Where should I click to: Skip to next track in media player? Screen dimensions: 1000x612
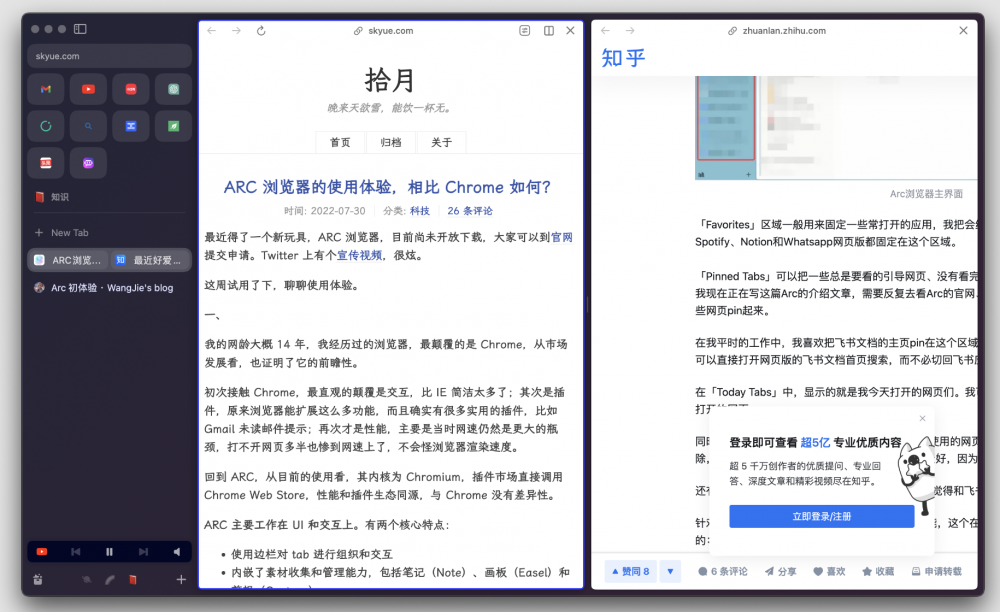(143, 552)
